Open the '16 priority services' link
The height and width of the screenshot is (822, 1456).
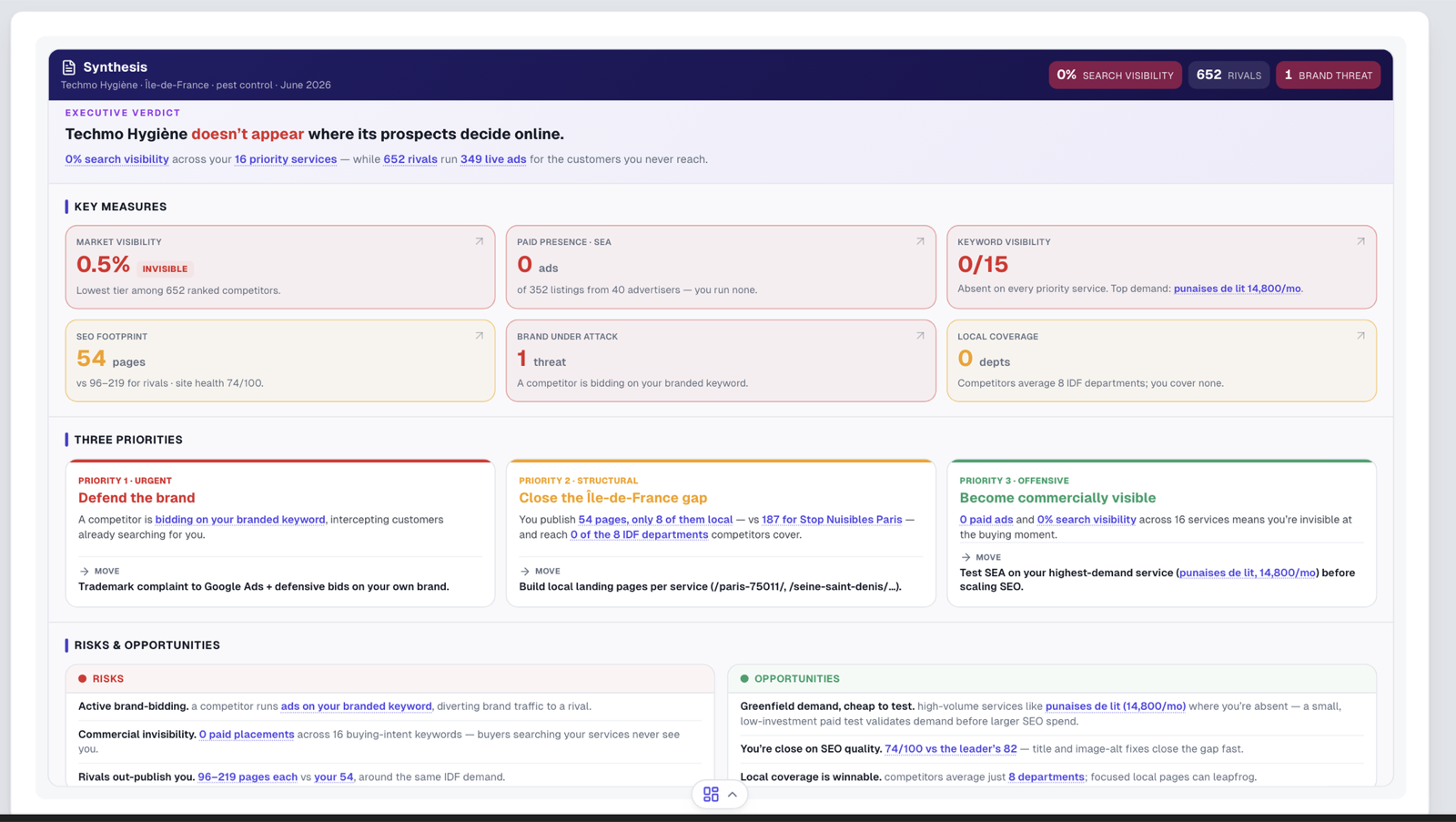(286, 159)
